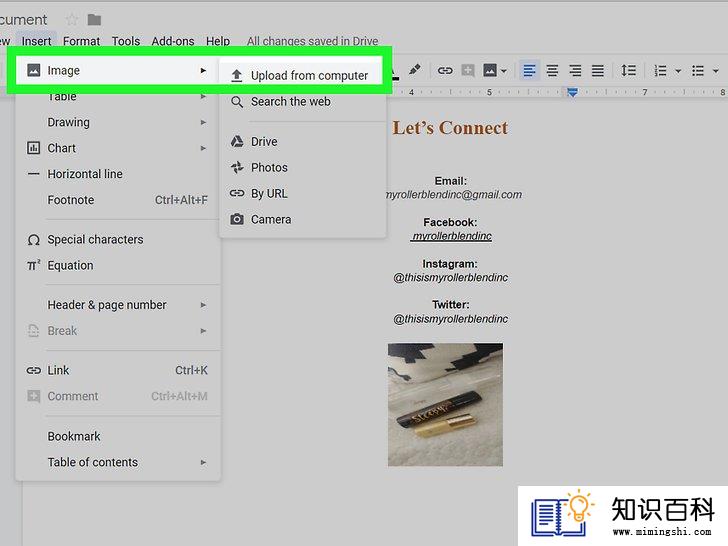Screen dimensions: 728x546
Task: Select the lipstick photo in document
Action: click(445, 404)
